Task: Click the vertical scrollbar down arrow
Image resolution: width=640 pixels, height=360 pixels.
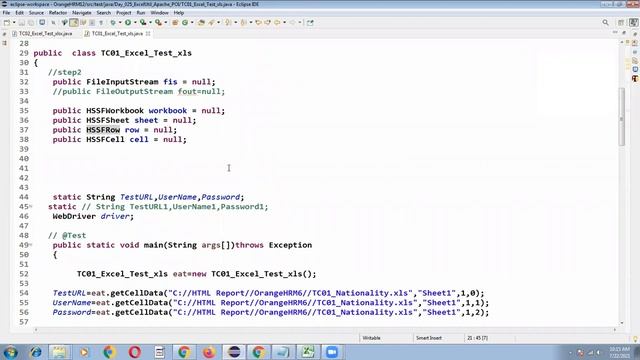Action: click(x=622, y=323)
